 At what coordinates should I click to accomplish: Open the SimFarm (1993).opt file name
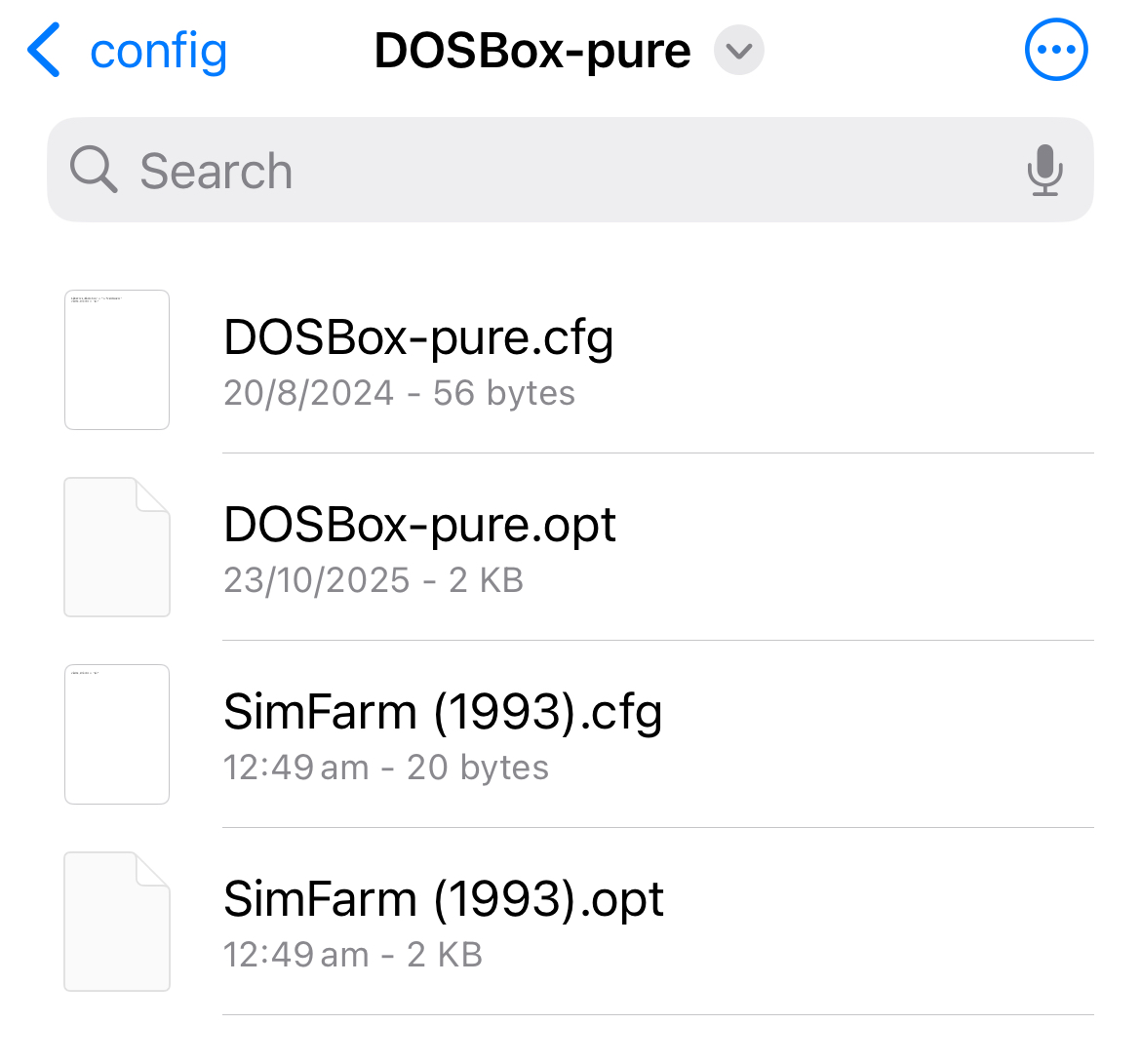pos(444,899)
